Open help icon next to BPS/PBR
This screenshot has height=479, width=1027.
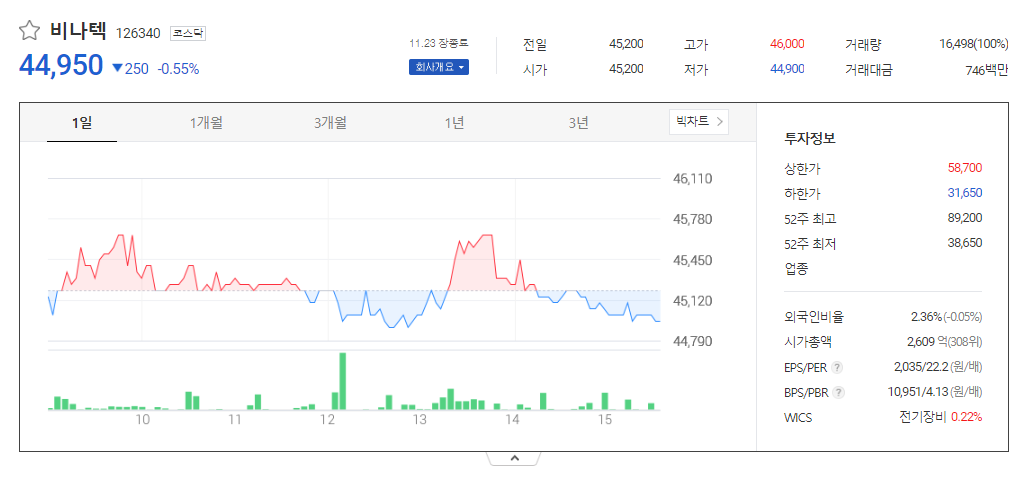click(x=838, y=393)
